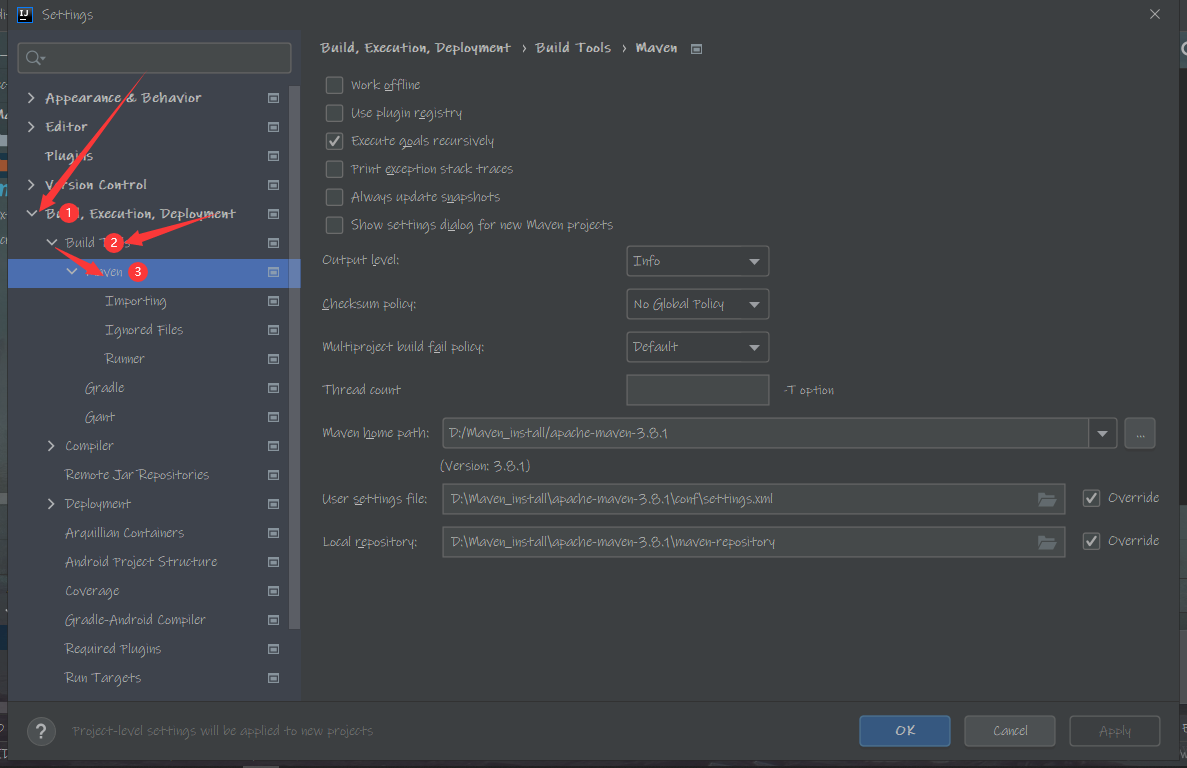Click Cancel button
Screen dimensions: 1187x768
(1010, 731)
